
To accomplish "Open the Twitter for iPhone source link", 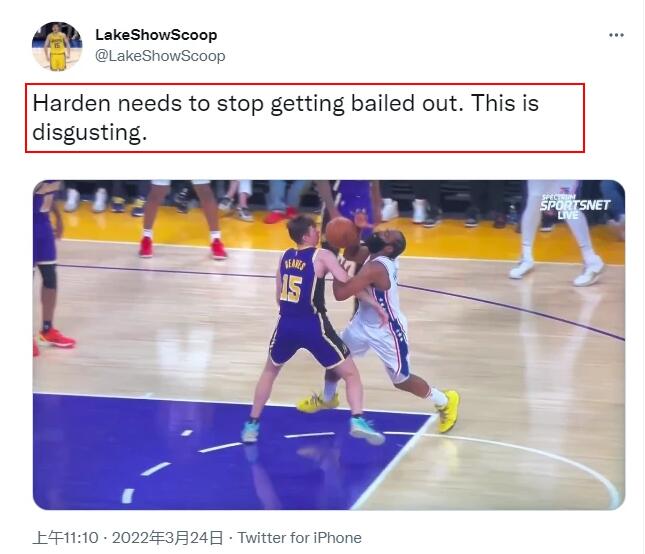I will point(299,538).
